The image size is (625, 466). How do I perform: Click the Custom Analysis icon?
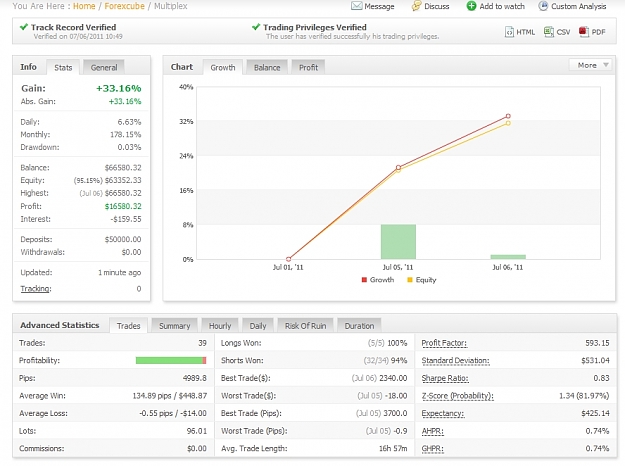point(543,6)
